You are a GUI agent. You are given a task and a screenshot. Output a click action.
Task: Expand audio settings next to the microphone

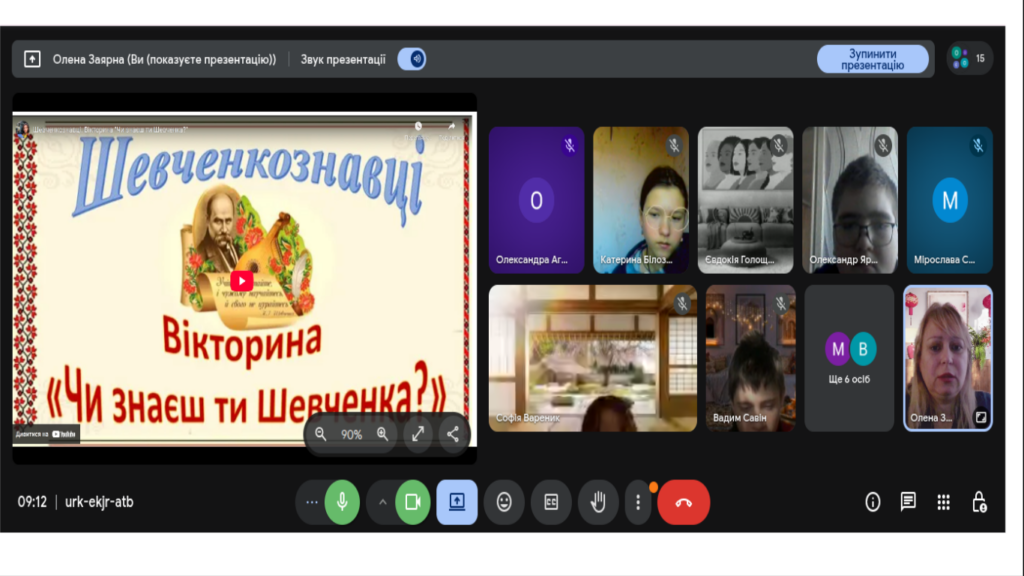312,502
